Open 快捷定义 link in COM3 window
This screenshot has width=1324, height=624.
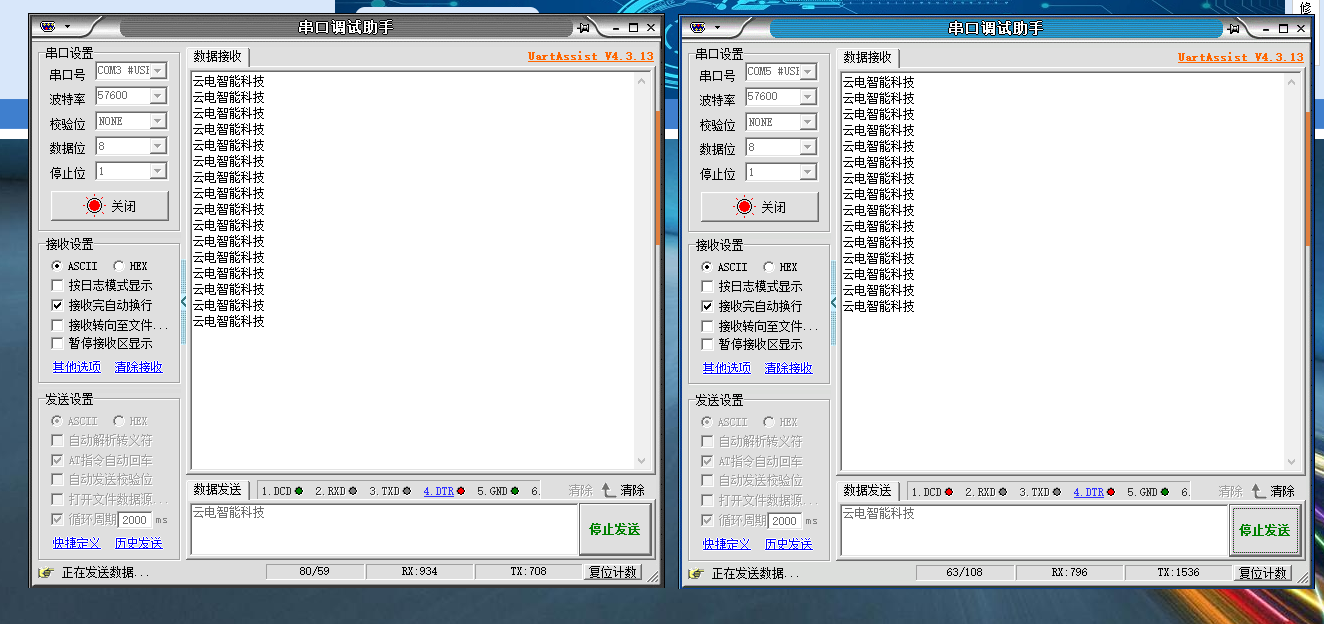(77, 543)
